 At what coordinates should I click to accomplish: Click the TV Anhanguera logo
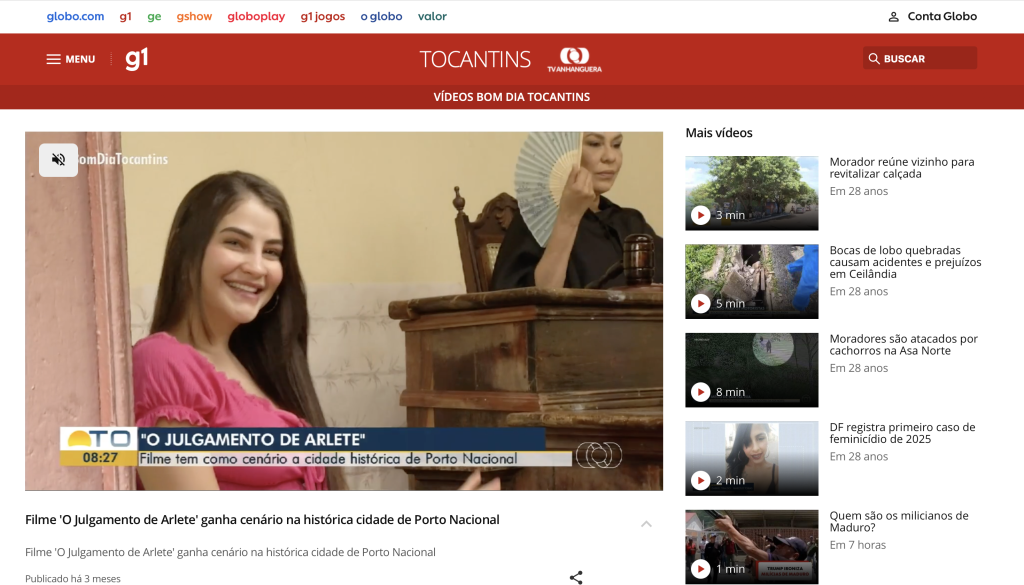(574, 59)
